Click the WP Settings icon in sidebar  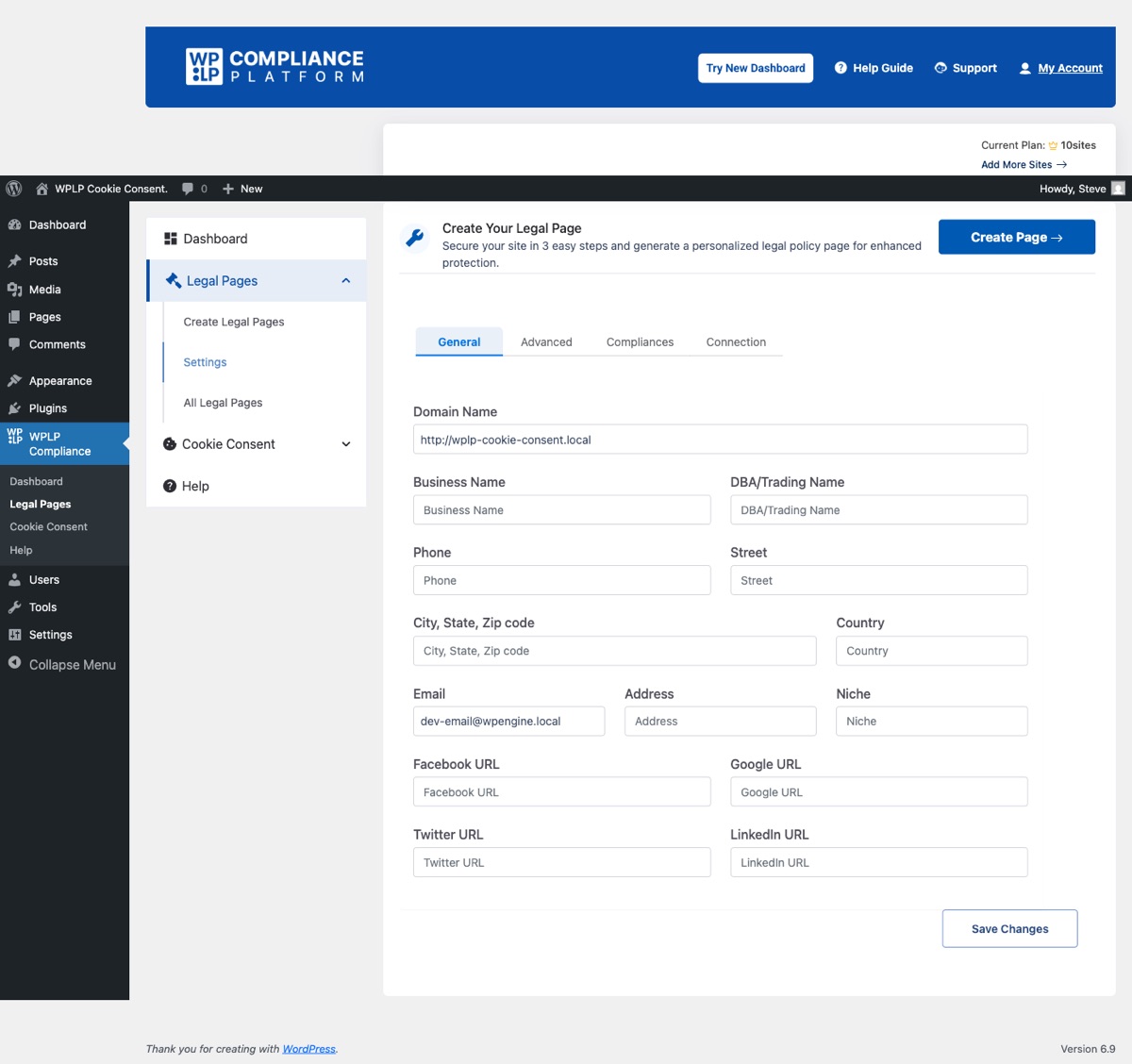pyautogui.click(x=14, y=635)
